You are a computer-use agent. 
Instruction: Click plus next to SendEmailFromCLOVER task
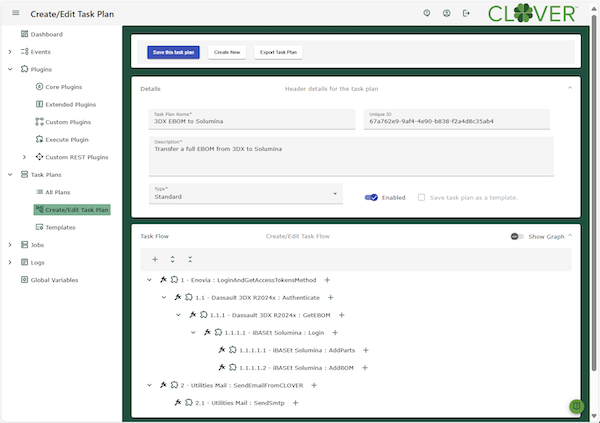coord(314,385)
